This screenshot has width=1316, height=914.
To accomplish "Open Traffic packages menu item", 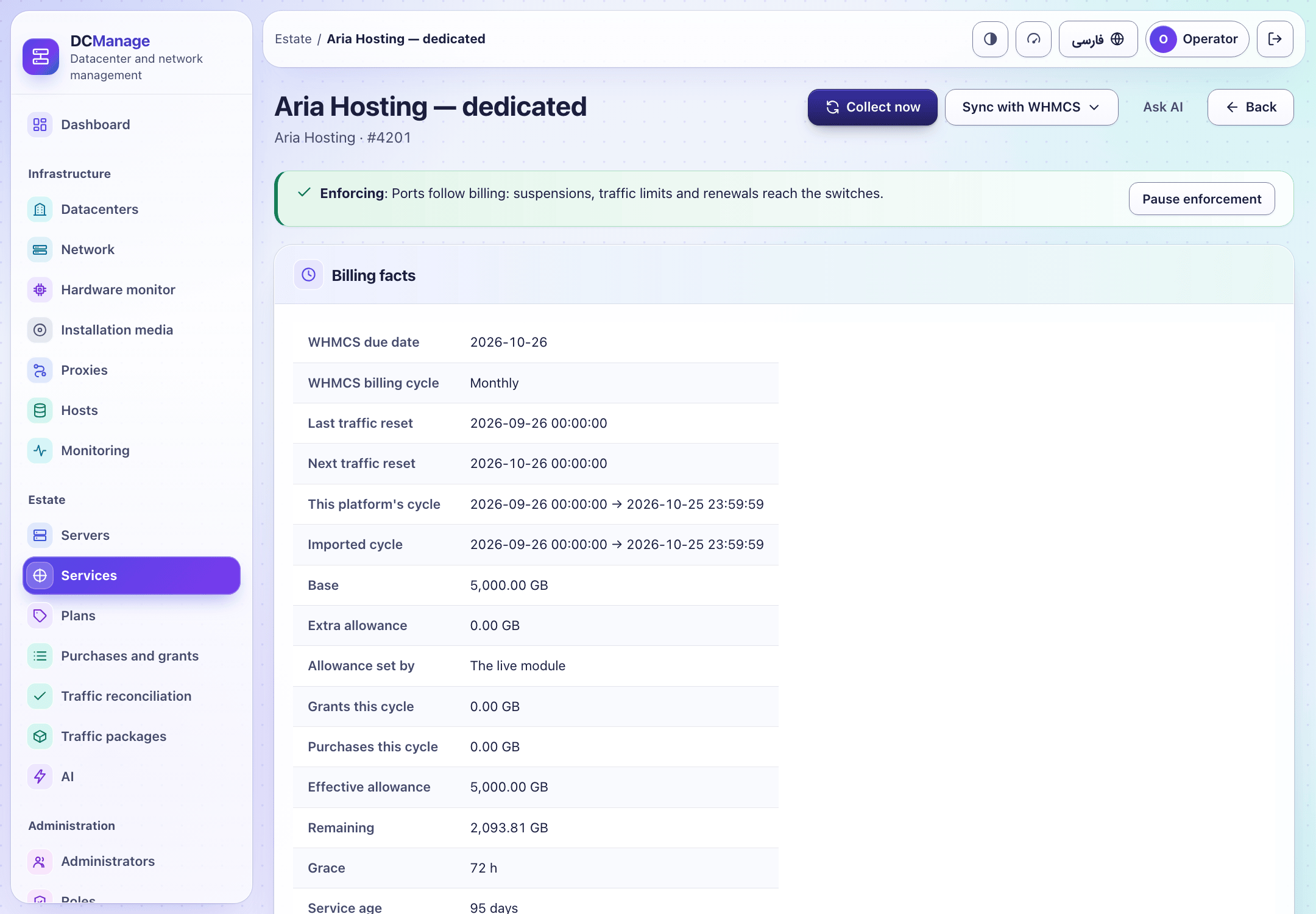I will [x=132, y=736].
